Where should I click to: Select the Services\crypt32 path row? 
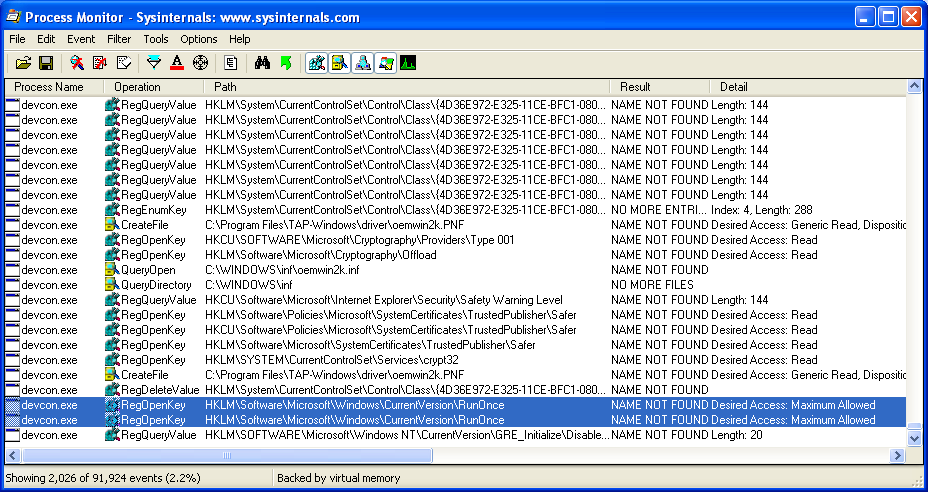click(456, 360)
